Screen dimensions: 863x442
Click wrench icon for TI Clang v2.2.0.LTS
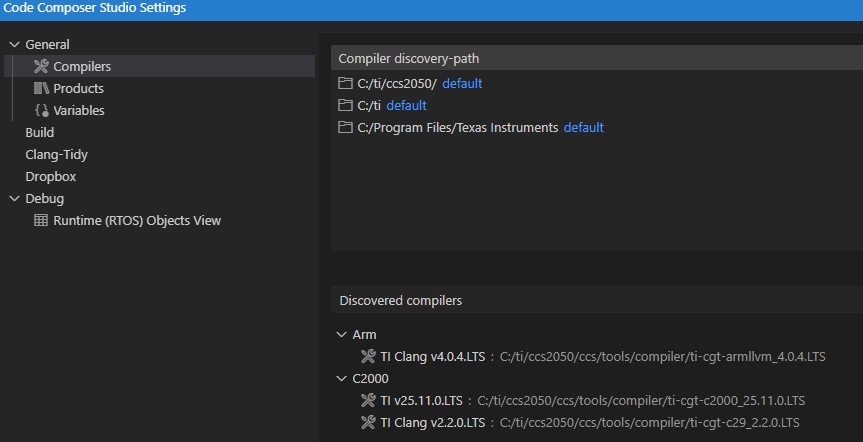click(x=368, y=423)
